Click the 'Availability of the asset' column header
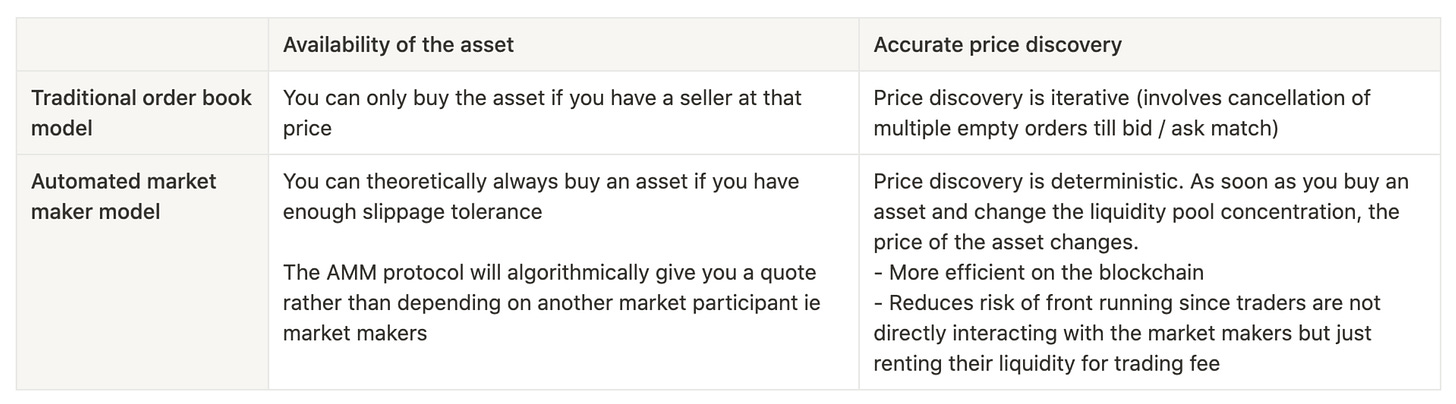Viewport: 1456px width, 404px height. coord(398,45)
